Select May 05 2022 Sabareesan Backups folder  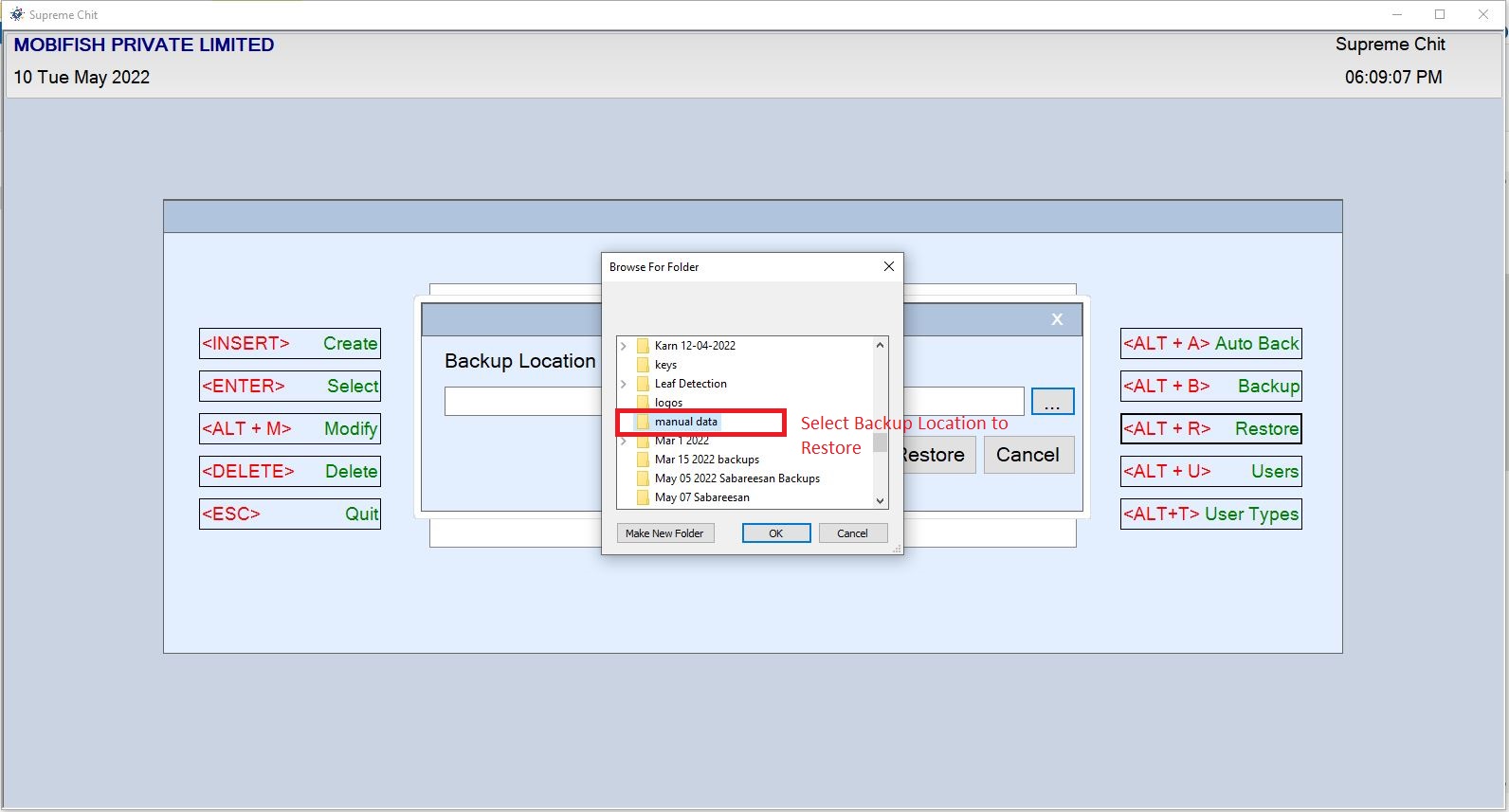(x=737, y=478)
